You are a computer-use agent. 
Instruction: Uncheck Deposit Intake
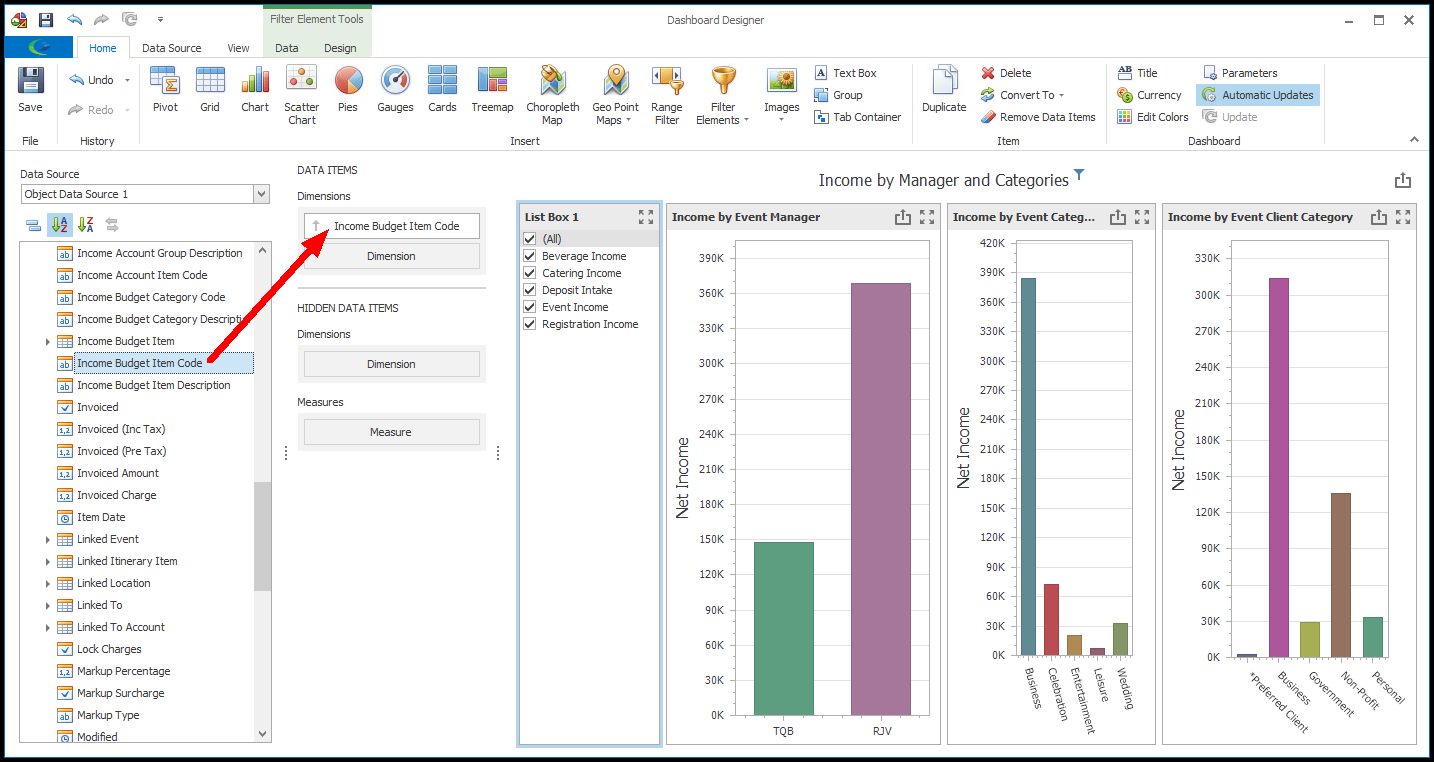(530, 290)
